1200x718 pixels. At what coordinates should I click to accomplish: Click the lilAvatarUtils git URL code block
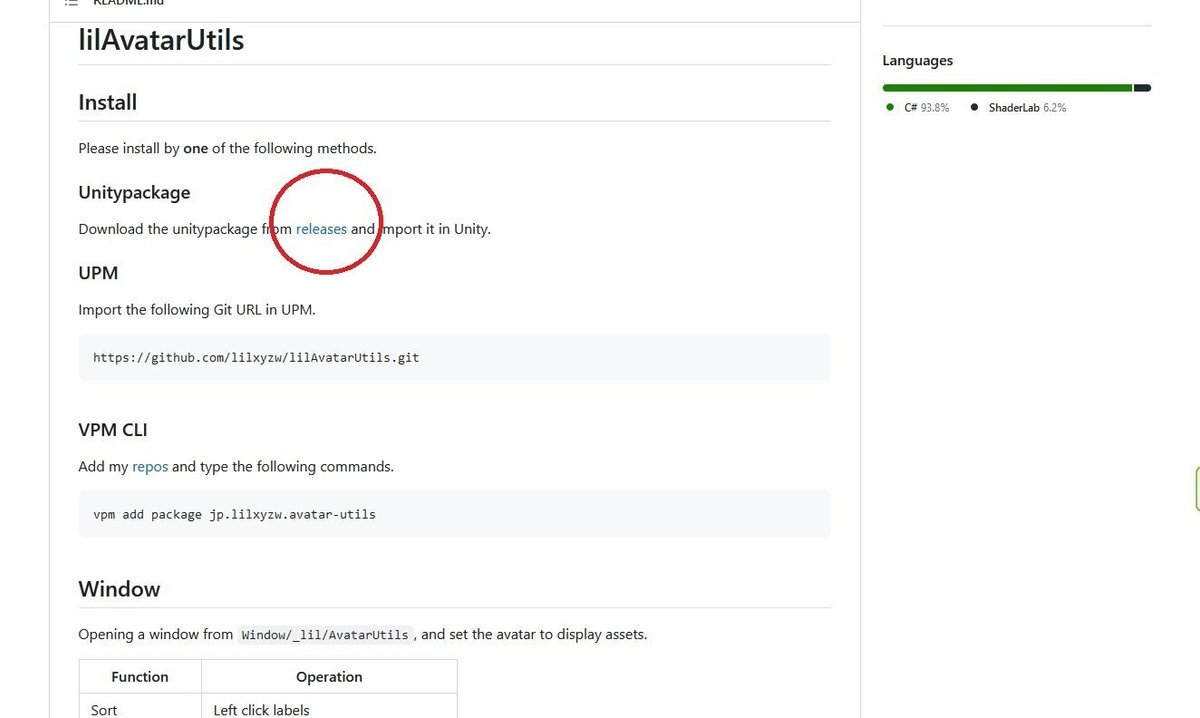pos(455,357)
